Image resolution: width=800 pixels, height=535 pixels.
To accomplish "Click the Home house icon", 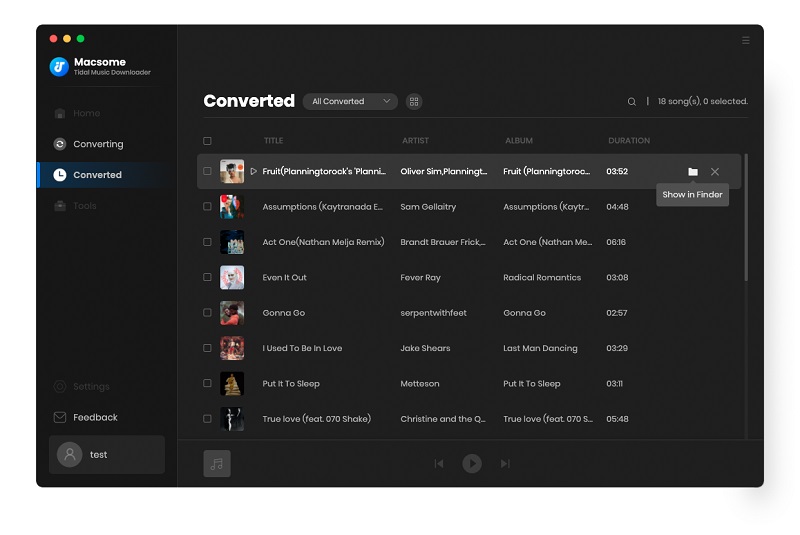I will [x=60, y=113].
